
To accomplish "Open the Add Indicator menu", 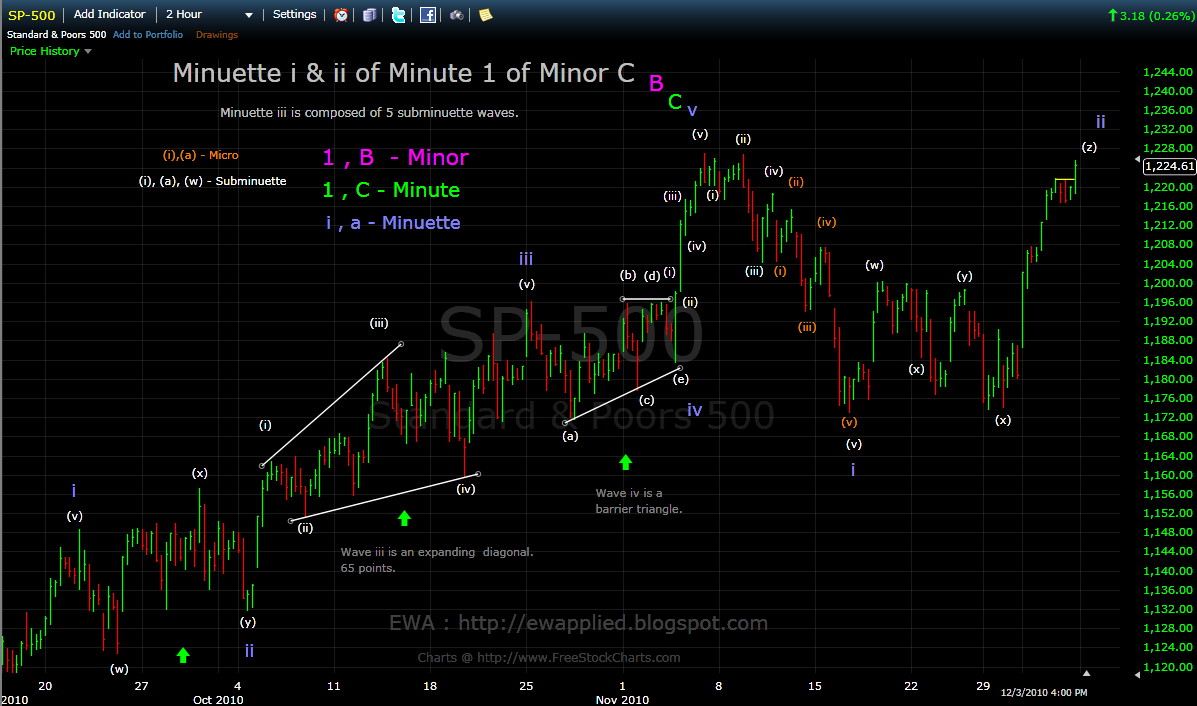I will [x=109, y=15].
